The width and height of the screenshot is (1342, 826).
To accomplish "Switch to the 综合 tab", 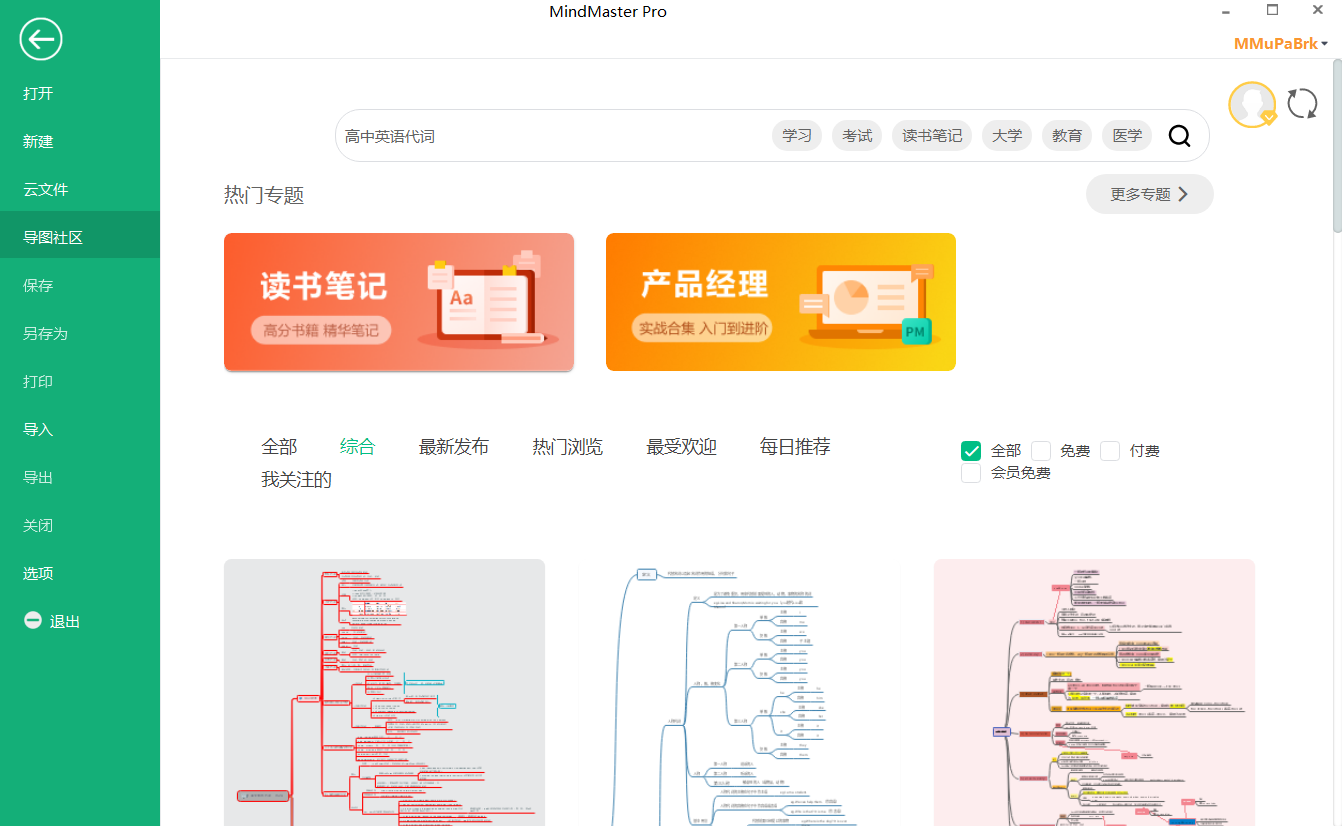I will pos(357,447).
